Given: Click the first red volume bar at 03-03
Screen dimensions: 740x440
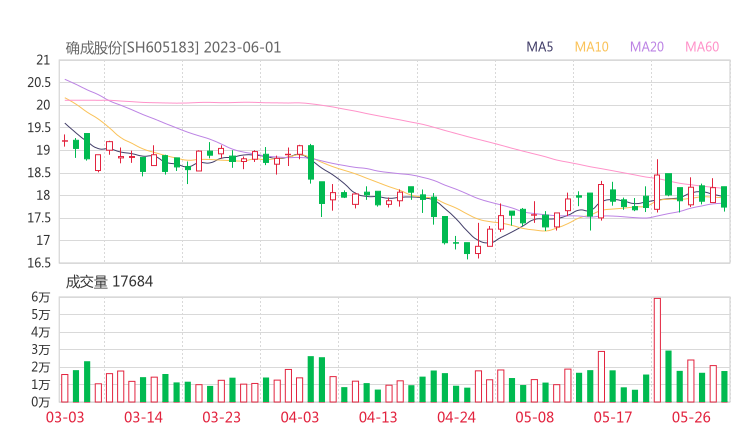Looking at the screenshot, I should 65,388.
